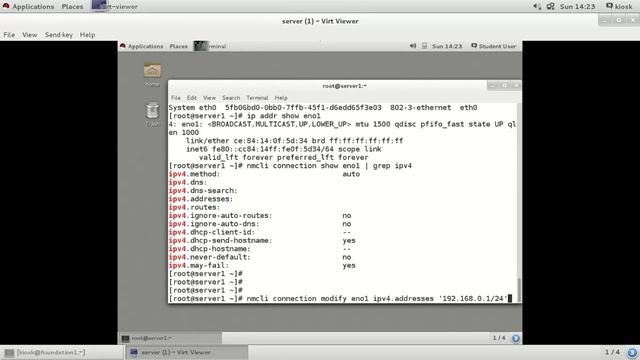Viewport: 640px width, 360px height.
Task: Select the Trash desktop icon
Action: 152,113
